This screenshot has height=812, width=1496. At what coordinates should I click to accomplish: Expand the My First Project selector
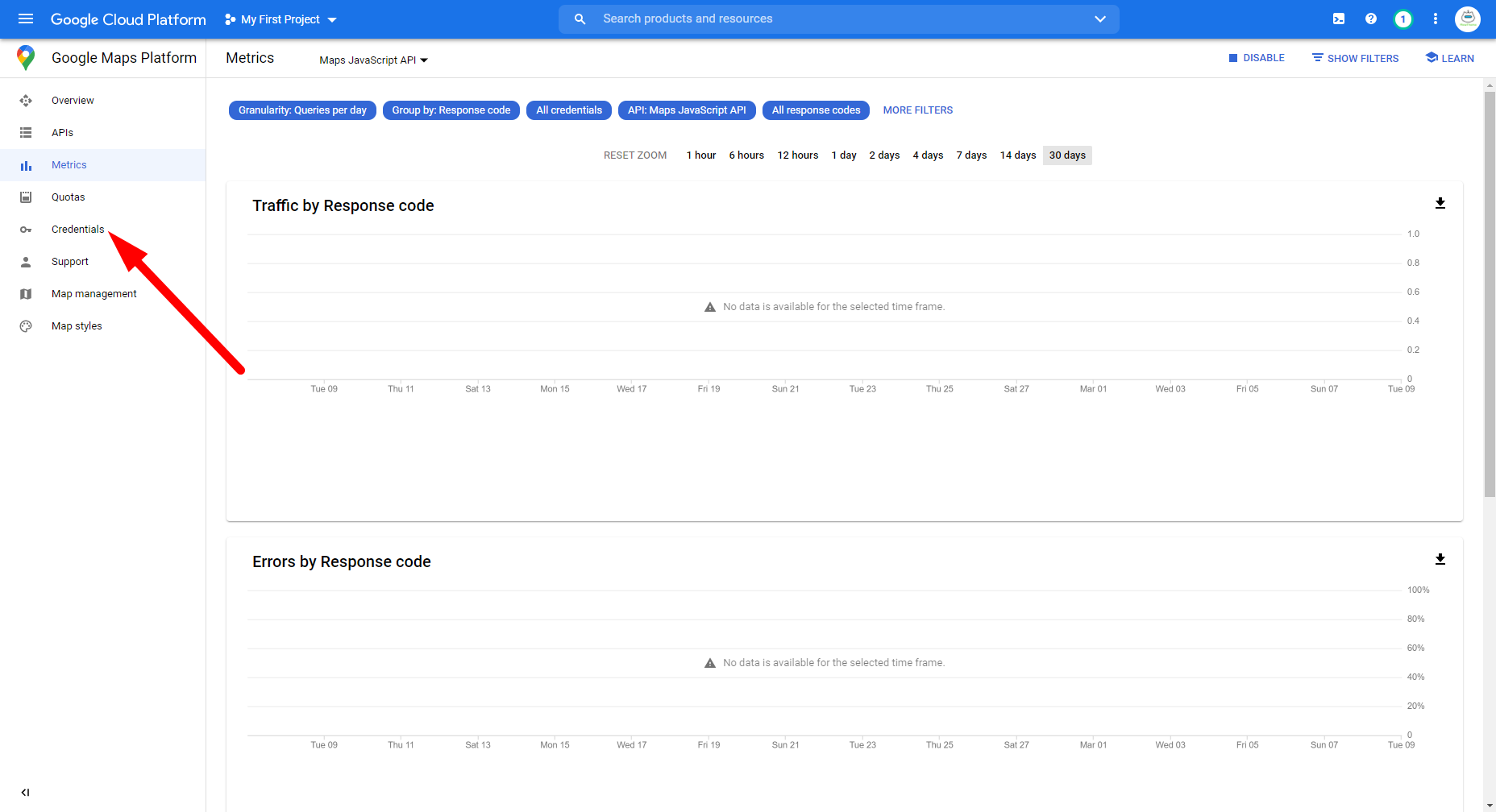pyautogui.click(x=280, y=19)
